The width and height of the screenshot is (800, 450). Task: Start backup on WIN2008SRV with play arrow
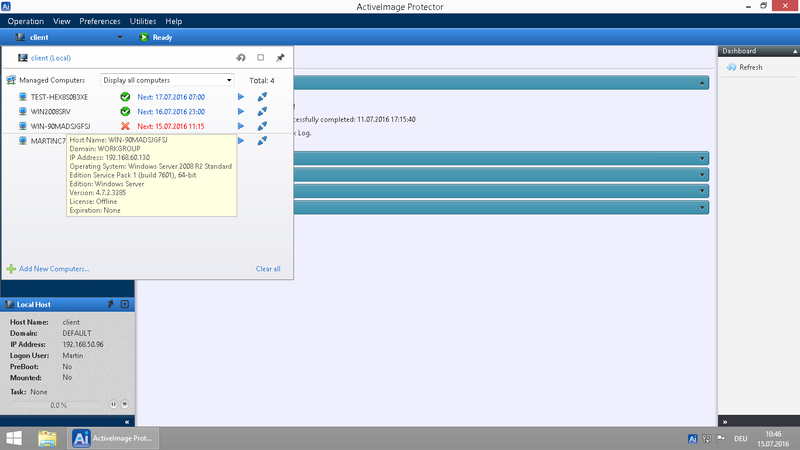click(241, 111)
